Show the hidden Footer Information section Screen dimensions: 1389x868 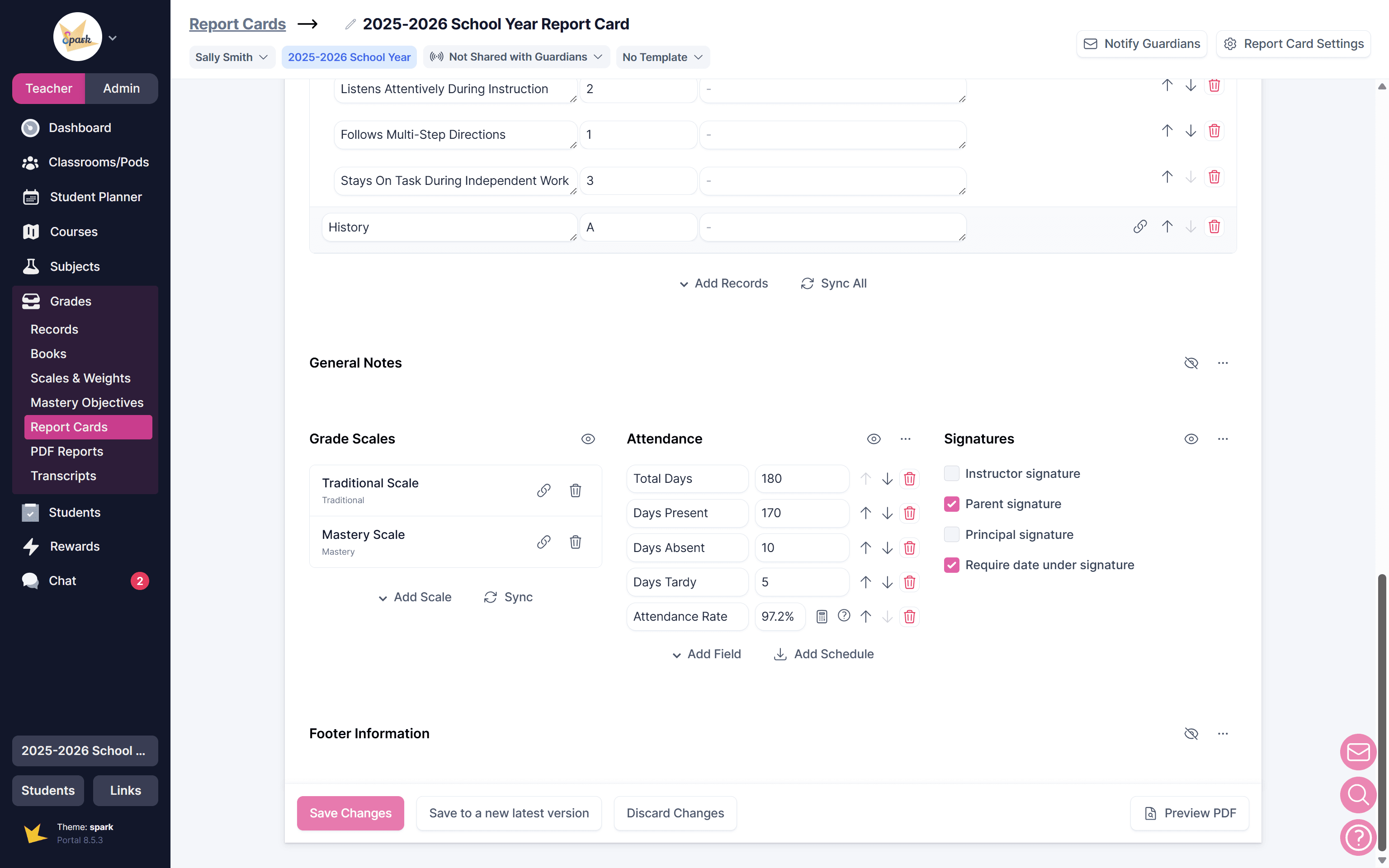(1191, 734)
